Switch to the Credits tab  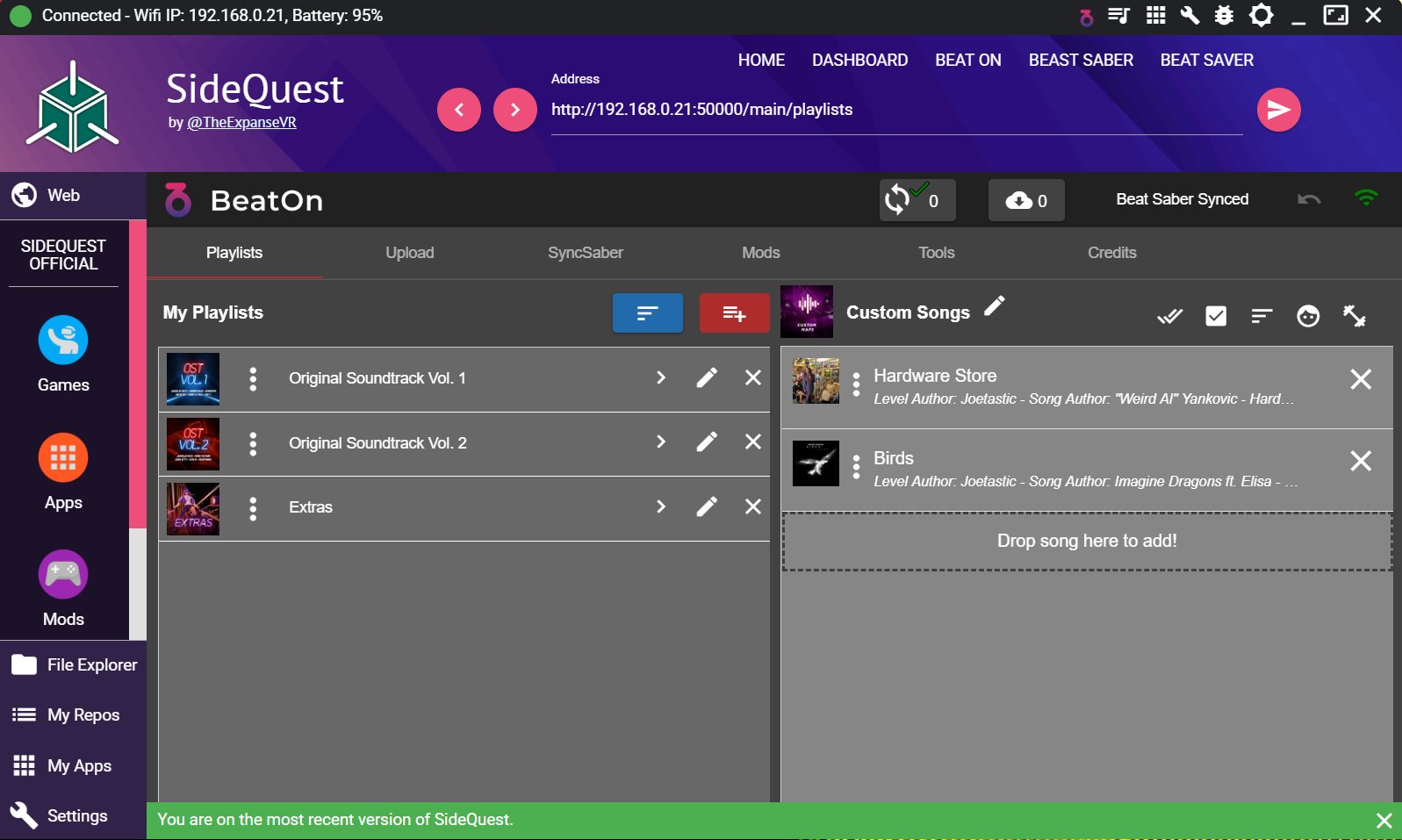click(1112, 253)
